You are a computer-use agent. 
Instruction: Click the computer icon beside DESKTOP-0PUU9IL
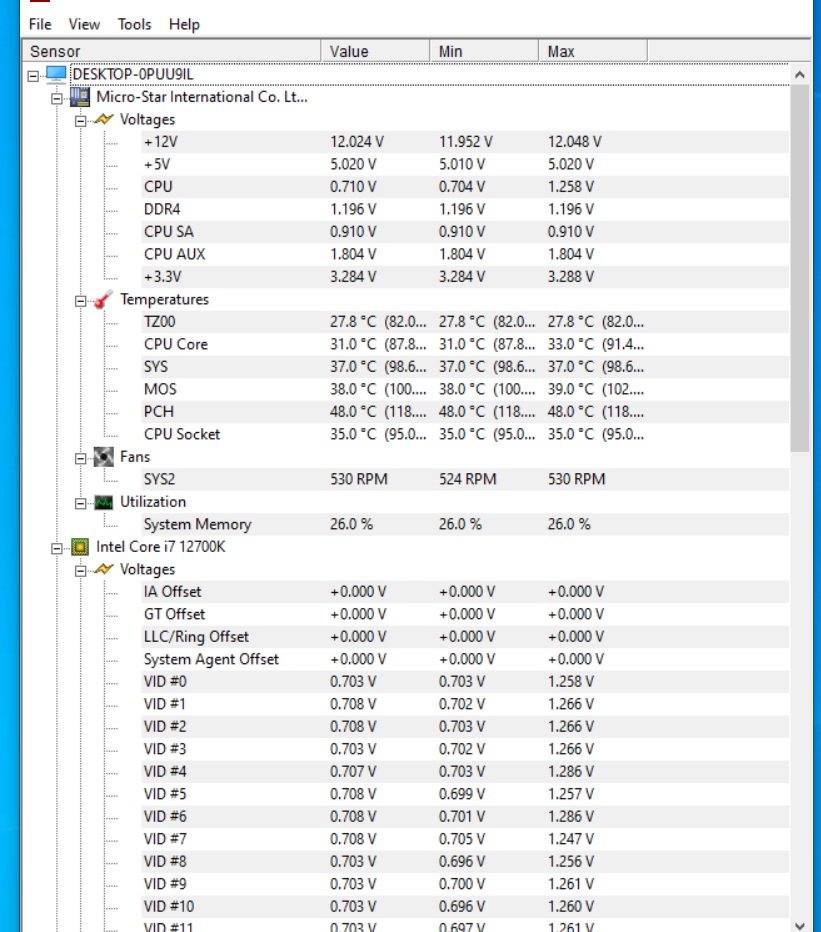56,75
